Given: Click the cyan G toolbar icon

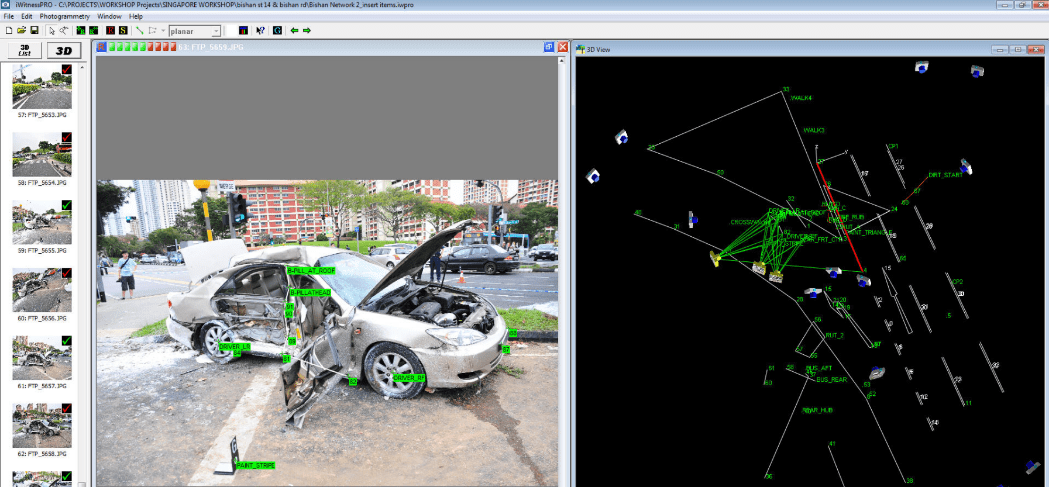Looking at the screenshot, I should point(277,30).
